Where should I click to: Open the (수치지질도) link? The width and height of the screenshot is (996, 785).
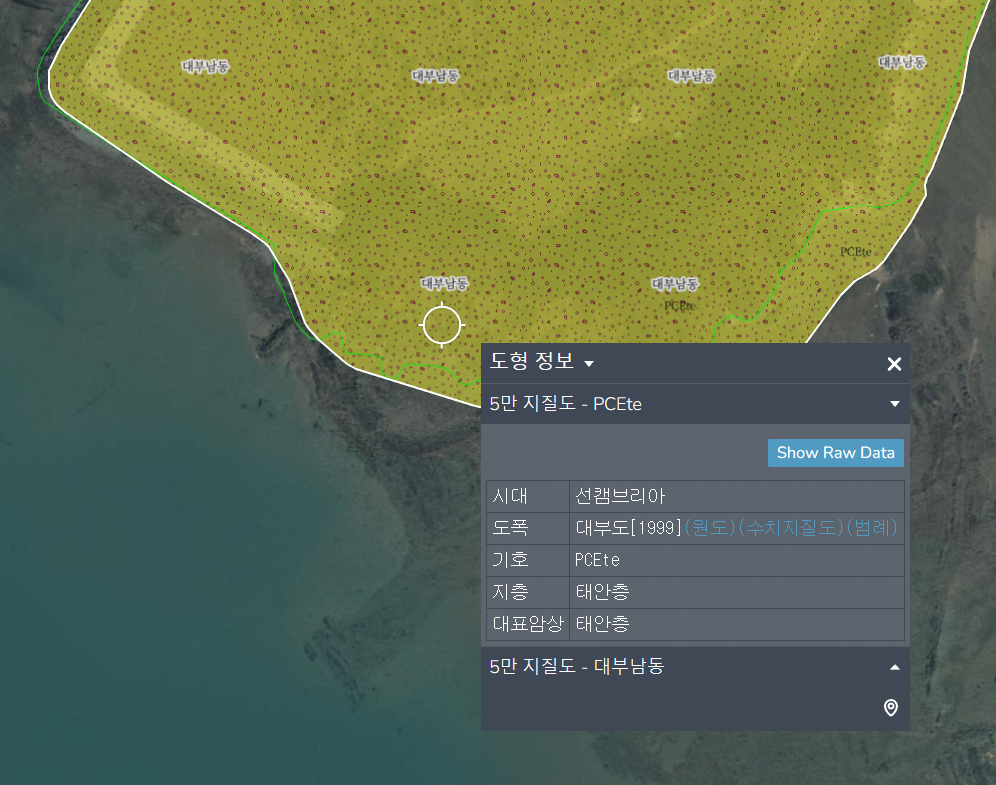pyautogui.click(x=791, y=528)
